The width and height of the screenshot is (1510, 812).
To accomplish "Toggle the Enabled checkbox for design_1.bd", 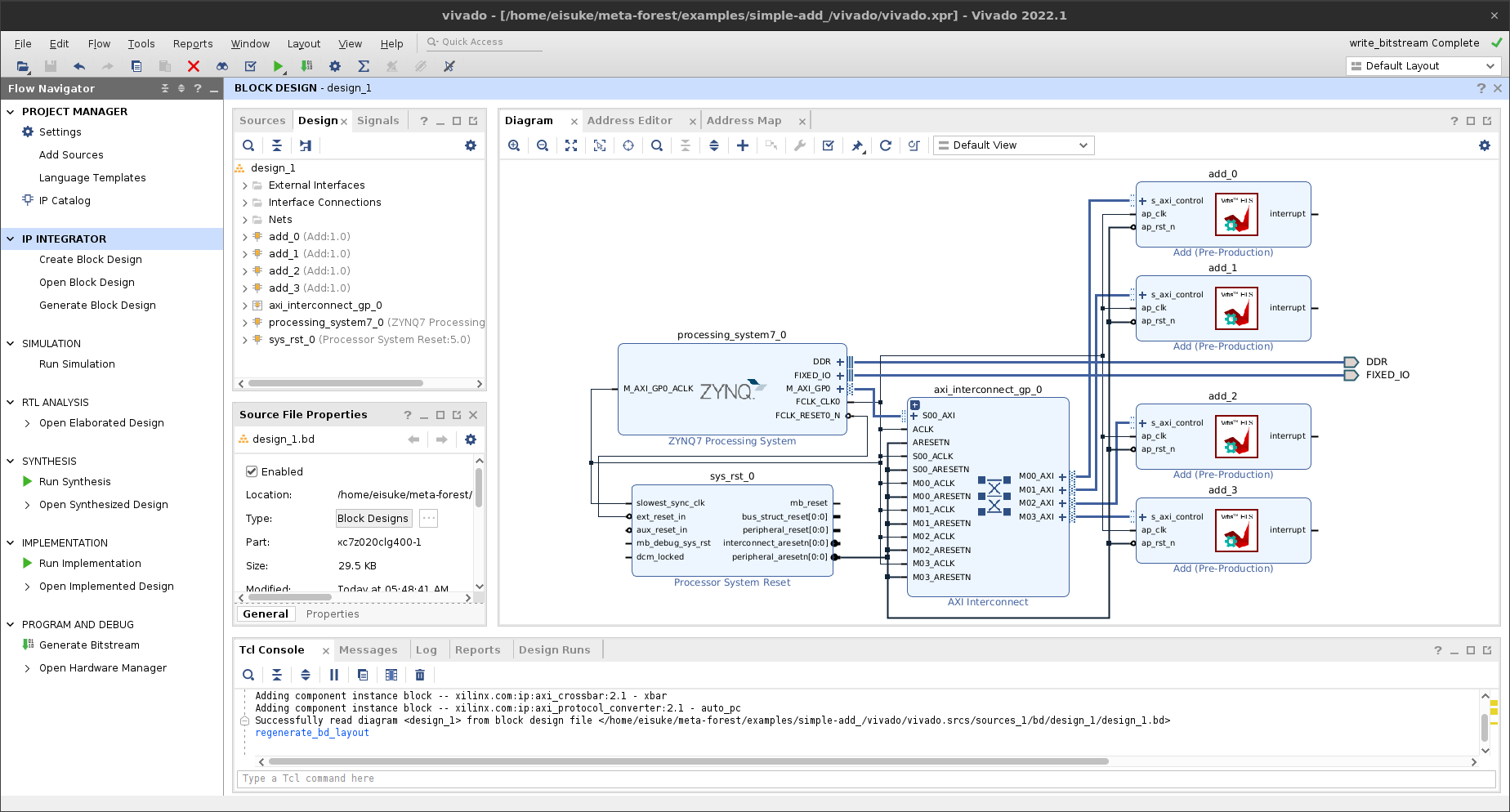I will pos(252,471).
